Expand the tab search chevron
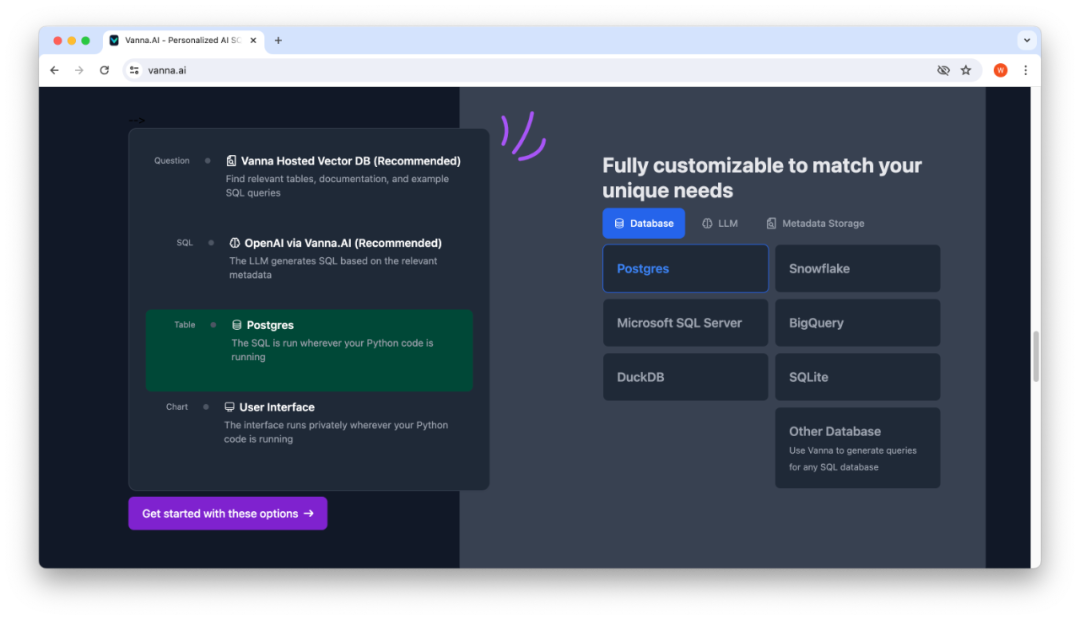Screen dimensions: 1080x619 pos(1027,41)
